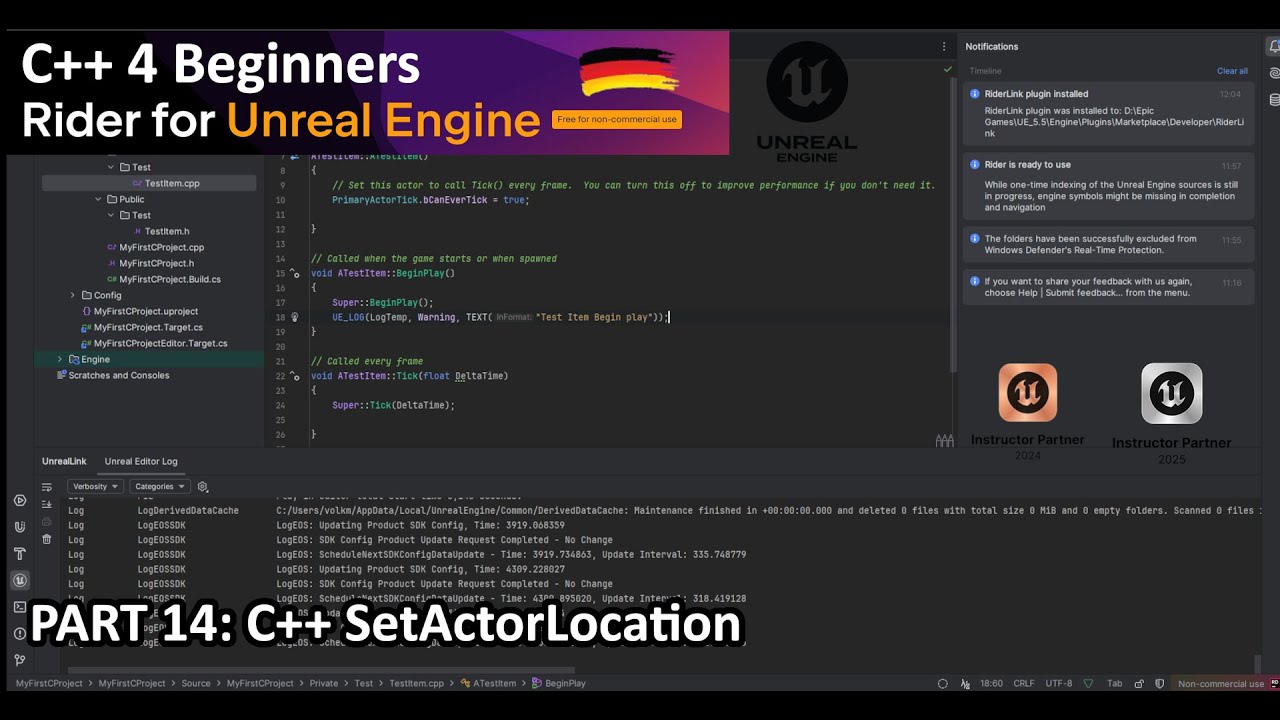Clear the Unreal log with trash icon
The height and width of the screenshot is (720, 1280).
pos(46,539)
